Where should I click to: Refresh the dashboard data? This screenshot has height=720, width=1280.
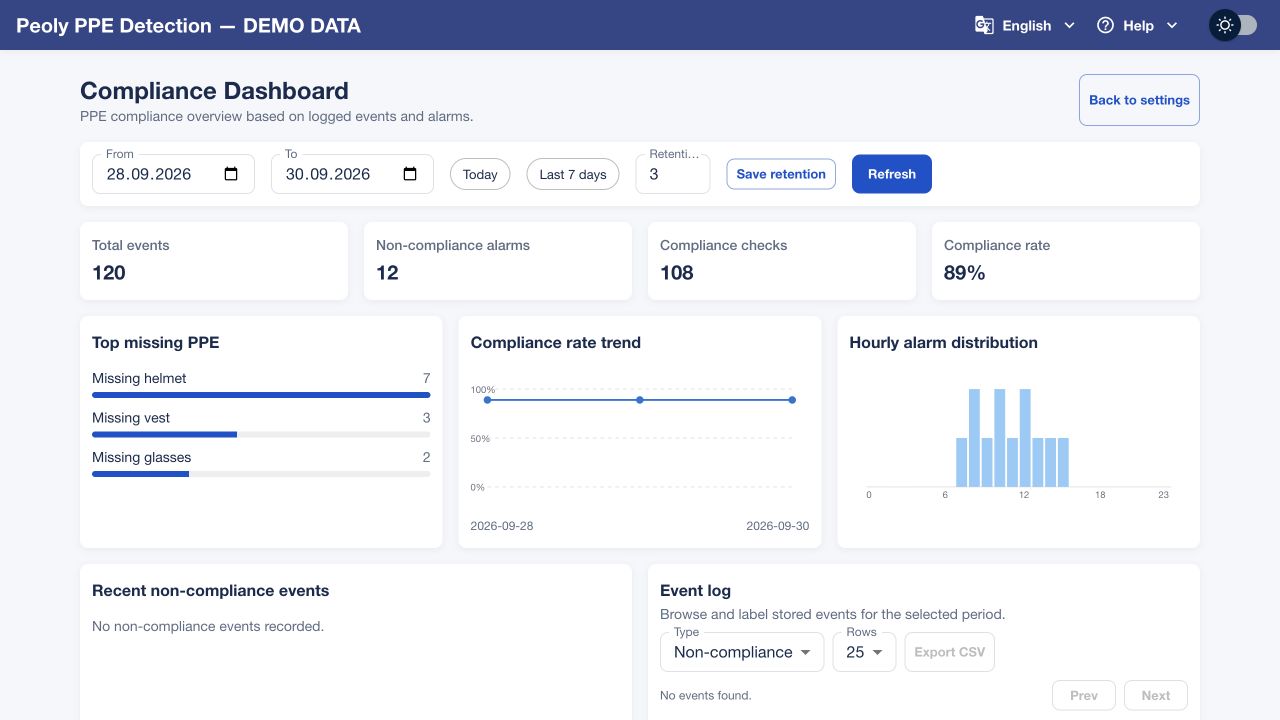pyautogui.click(x=892, y=174)
